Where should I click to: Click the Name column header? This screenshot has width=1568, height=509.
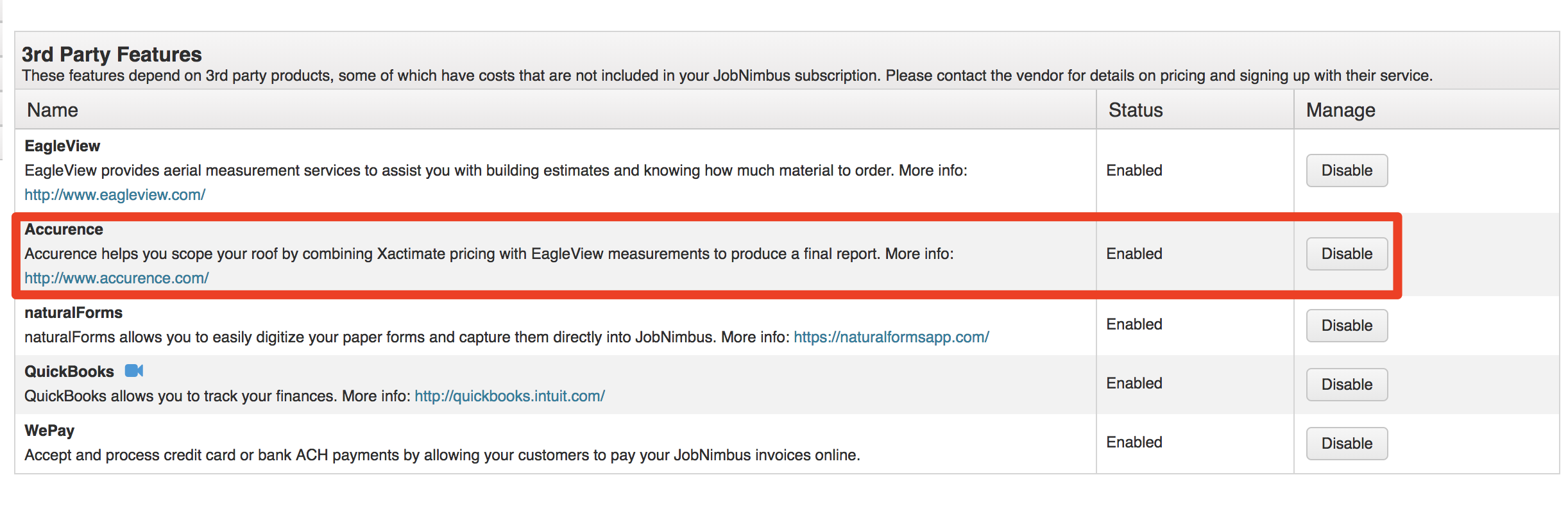pos(53,110)
